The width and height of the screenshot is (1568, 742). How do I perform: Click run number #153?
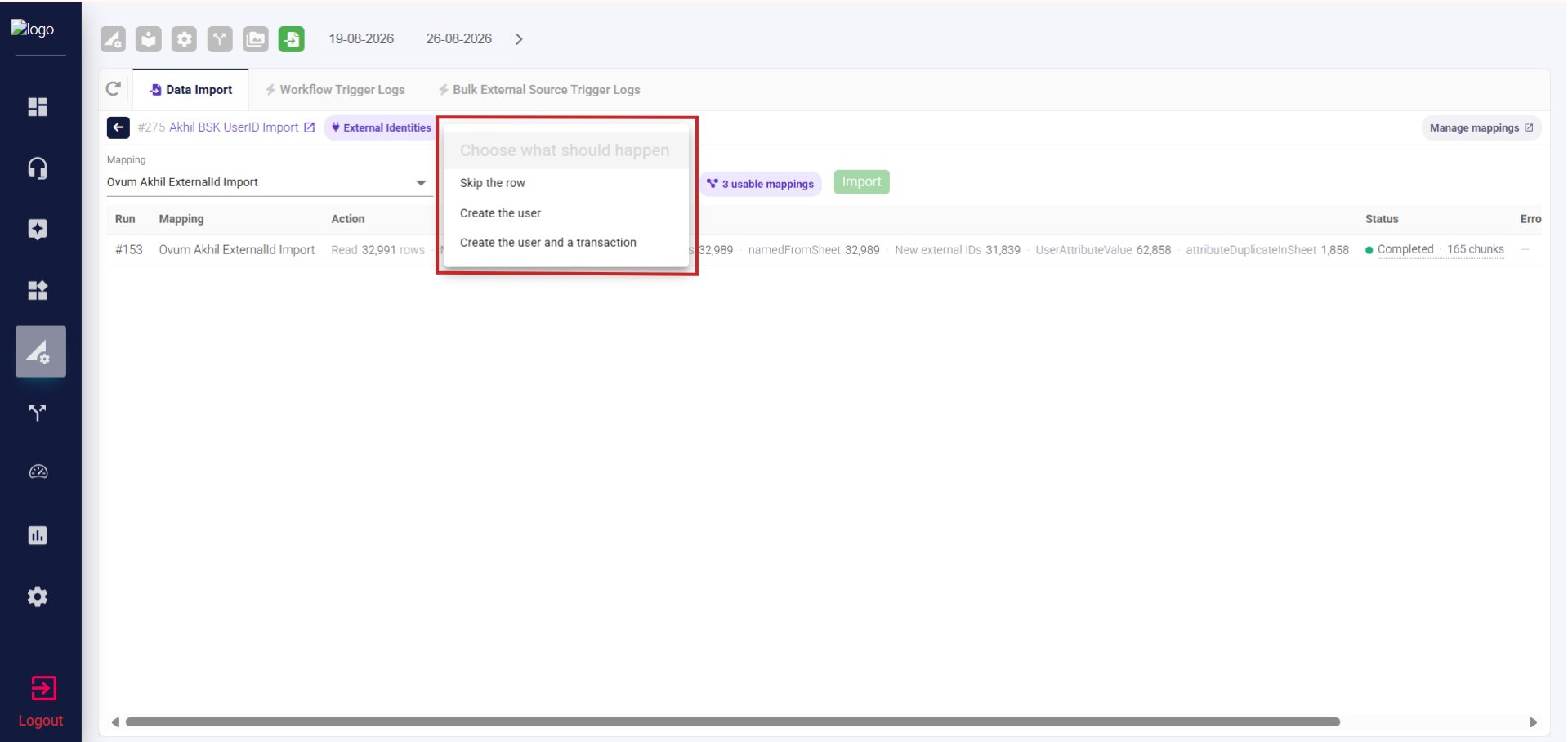[129, 250]
